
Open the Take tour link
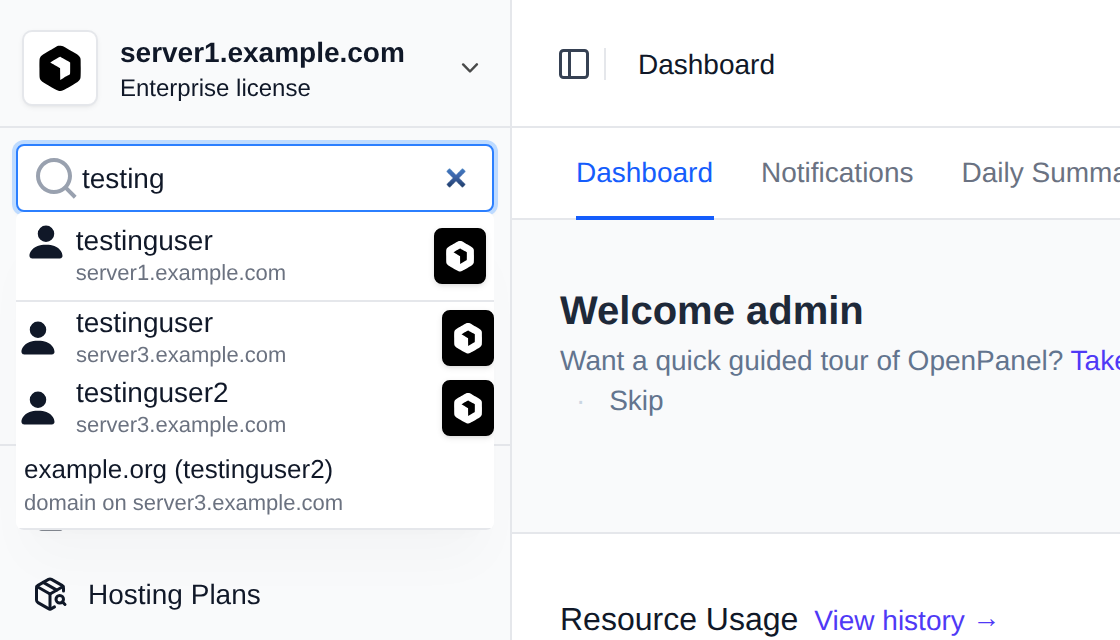pos(1095,361)
